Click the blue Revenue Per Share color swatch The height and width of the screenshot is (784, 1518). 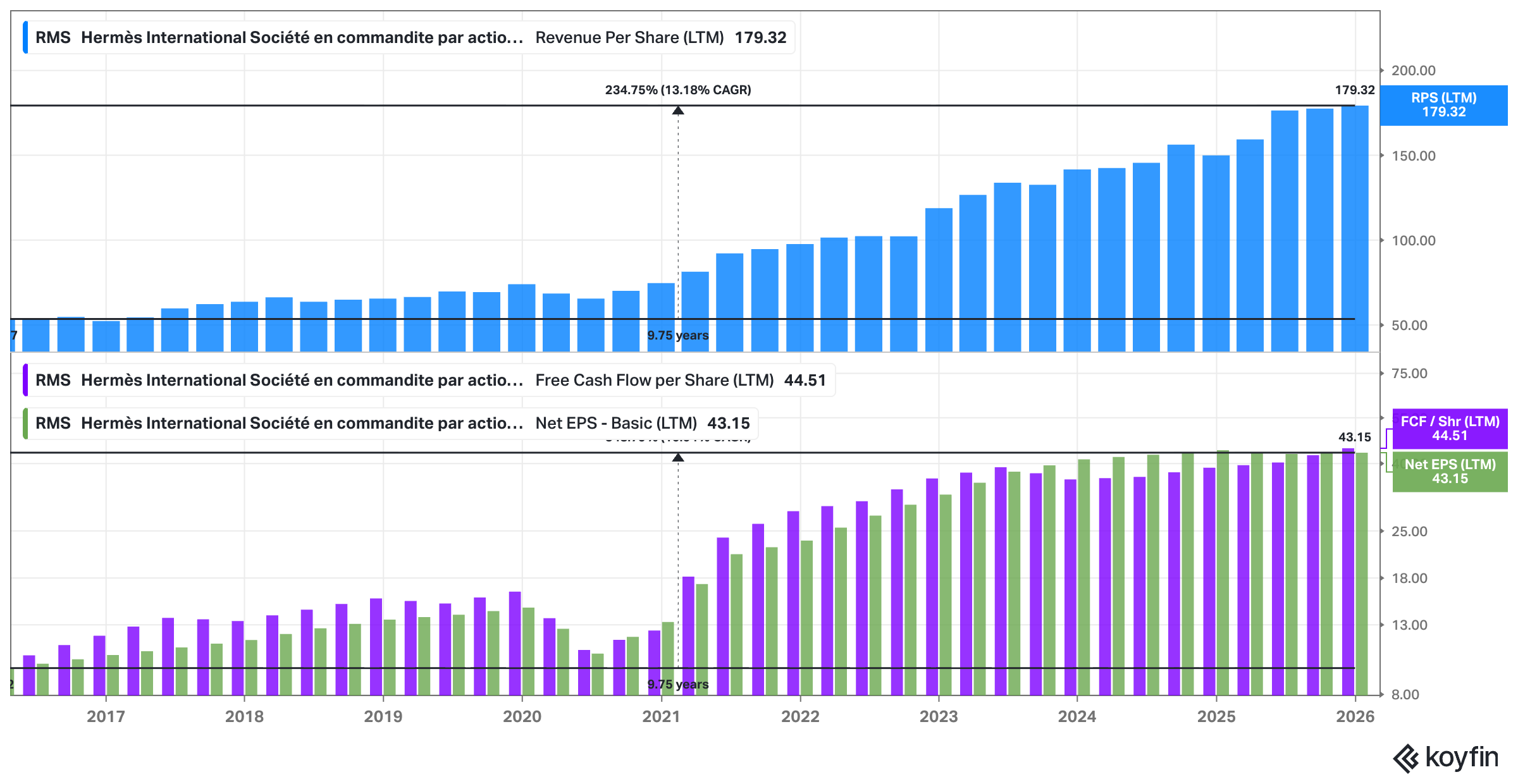click(x=25, y=38)
